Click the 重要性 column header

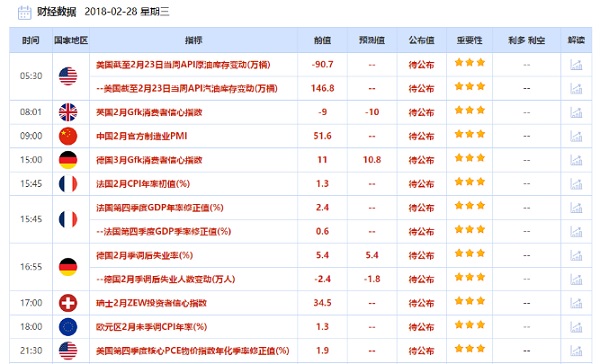[x=470, y=40]
